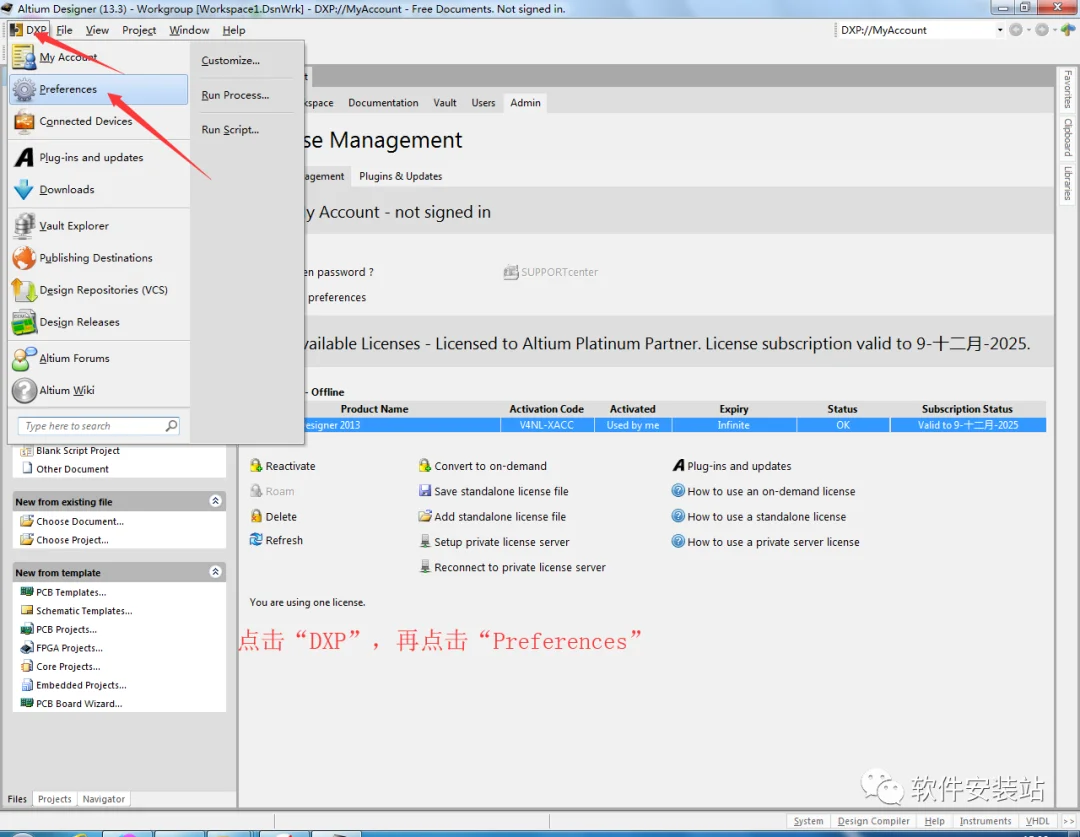Open Choose Project... from existing file
This screenshot has width=1080, height=837.
pyautogui.click(x=72, y=539)
